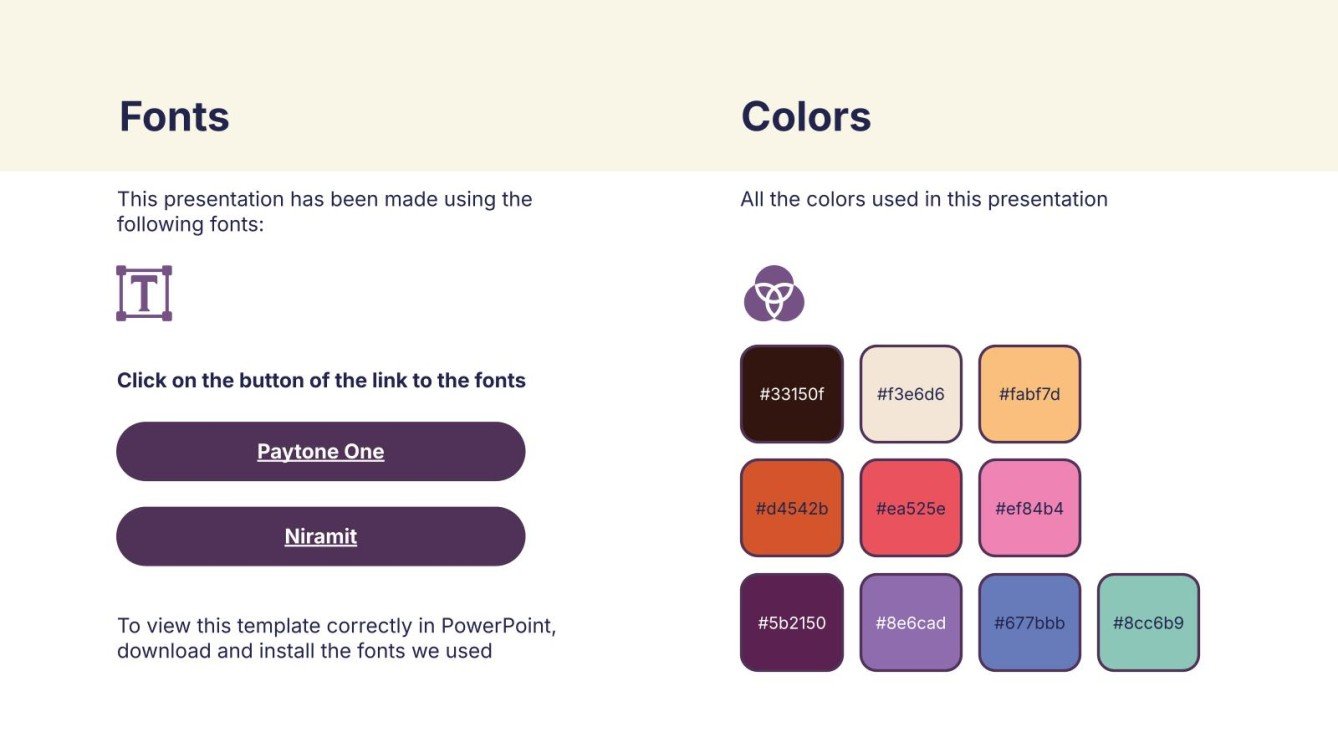The image size is (1338, 753).
Task: Select the pink #ef84b4 swatch
Action: point(1029,508)
